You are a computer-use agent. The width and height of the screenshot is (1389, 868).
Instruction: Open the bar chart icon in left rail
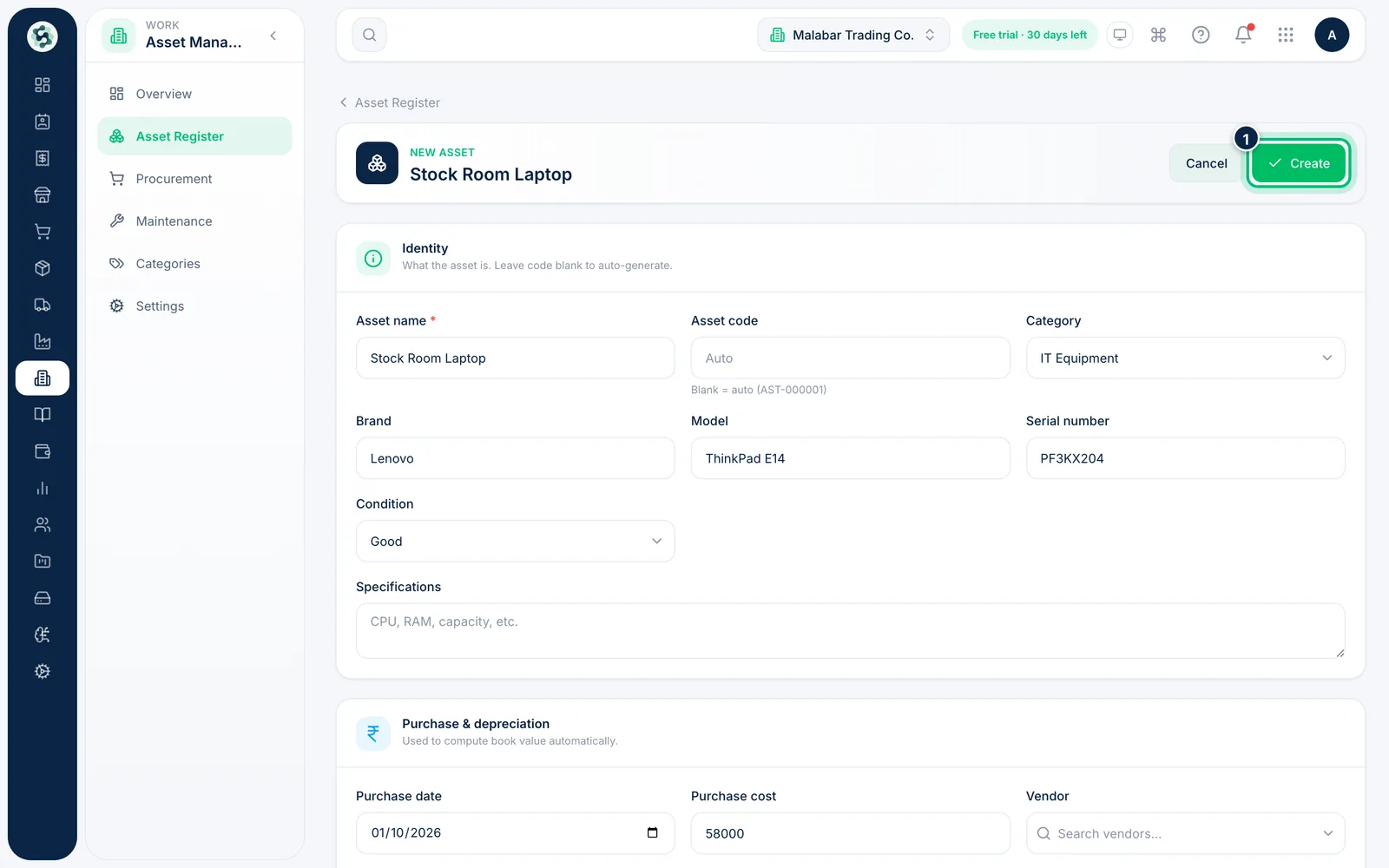click(42, 488)
